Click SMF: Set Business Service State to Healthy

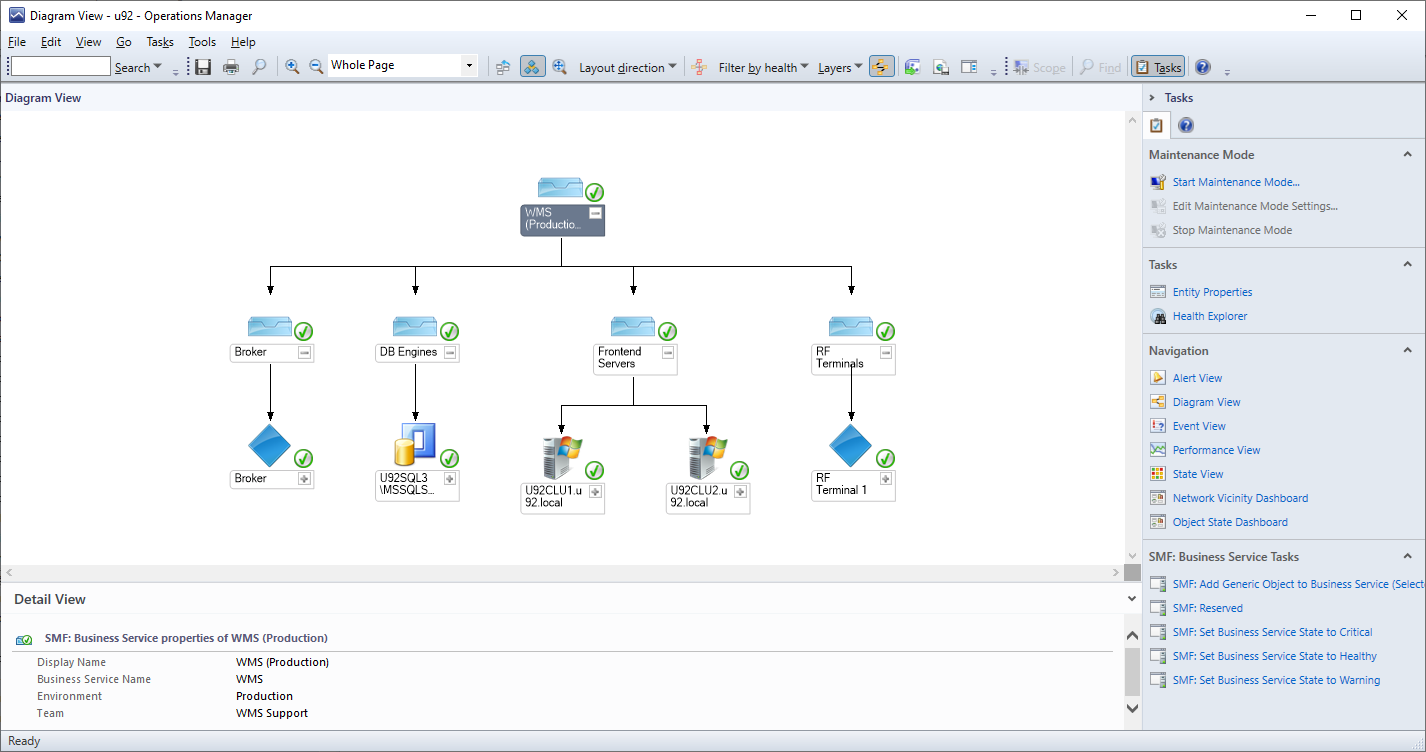[x=1274, y=656]
